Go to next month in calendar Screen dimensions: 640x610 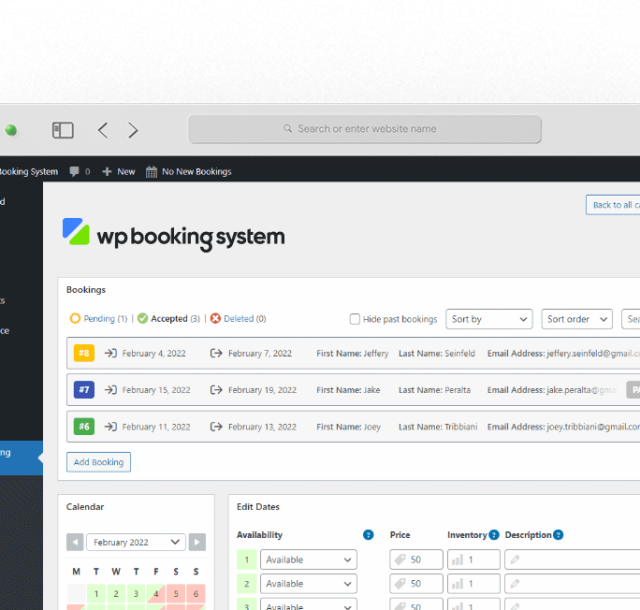point(197,542)
